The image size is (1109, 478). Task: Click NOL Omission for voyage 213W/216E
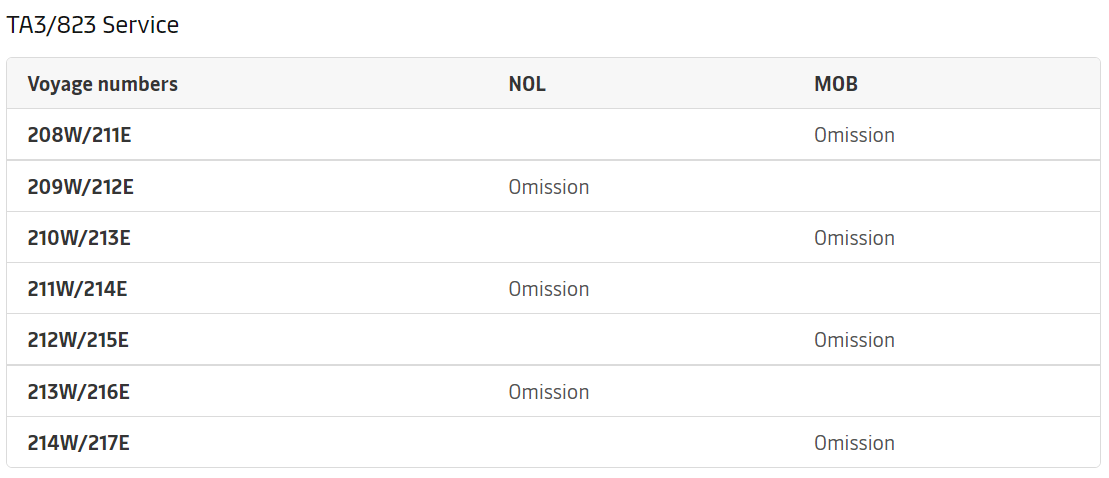coord(549,392)
